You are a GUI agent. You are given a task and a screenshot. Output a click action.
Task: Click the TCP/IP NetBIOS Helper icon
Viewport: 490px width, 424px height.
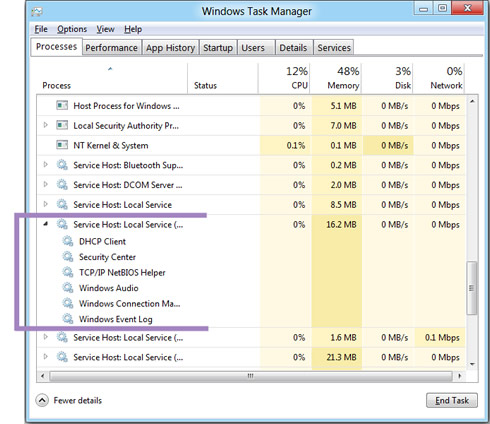[68, 272]
